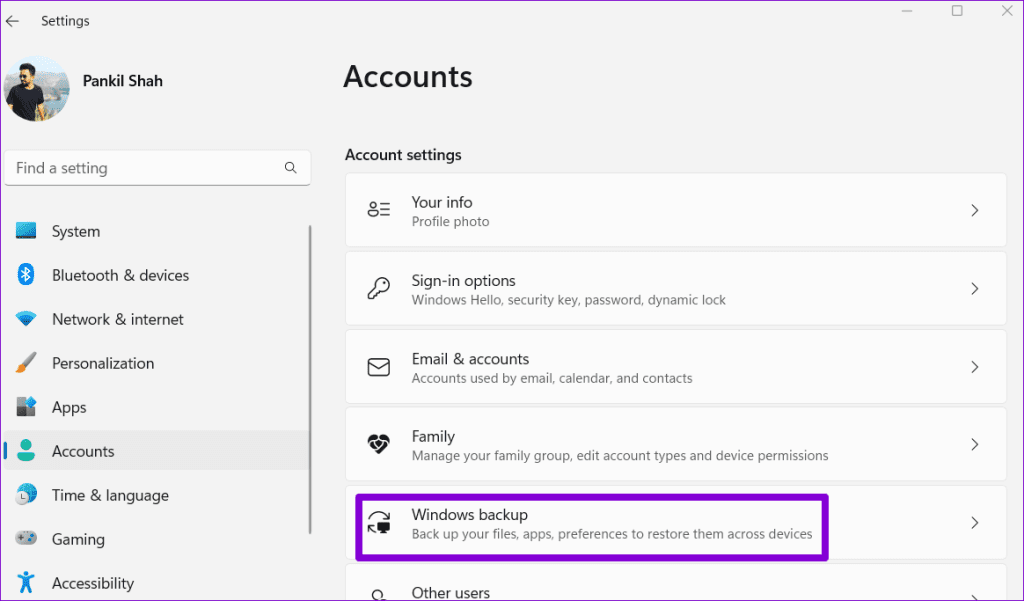Viewport: 1024px width, 601px height.
Task: Close the Settings window
Action: (x=1007, y=10)
